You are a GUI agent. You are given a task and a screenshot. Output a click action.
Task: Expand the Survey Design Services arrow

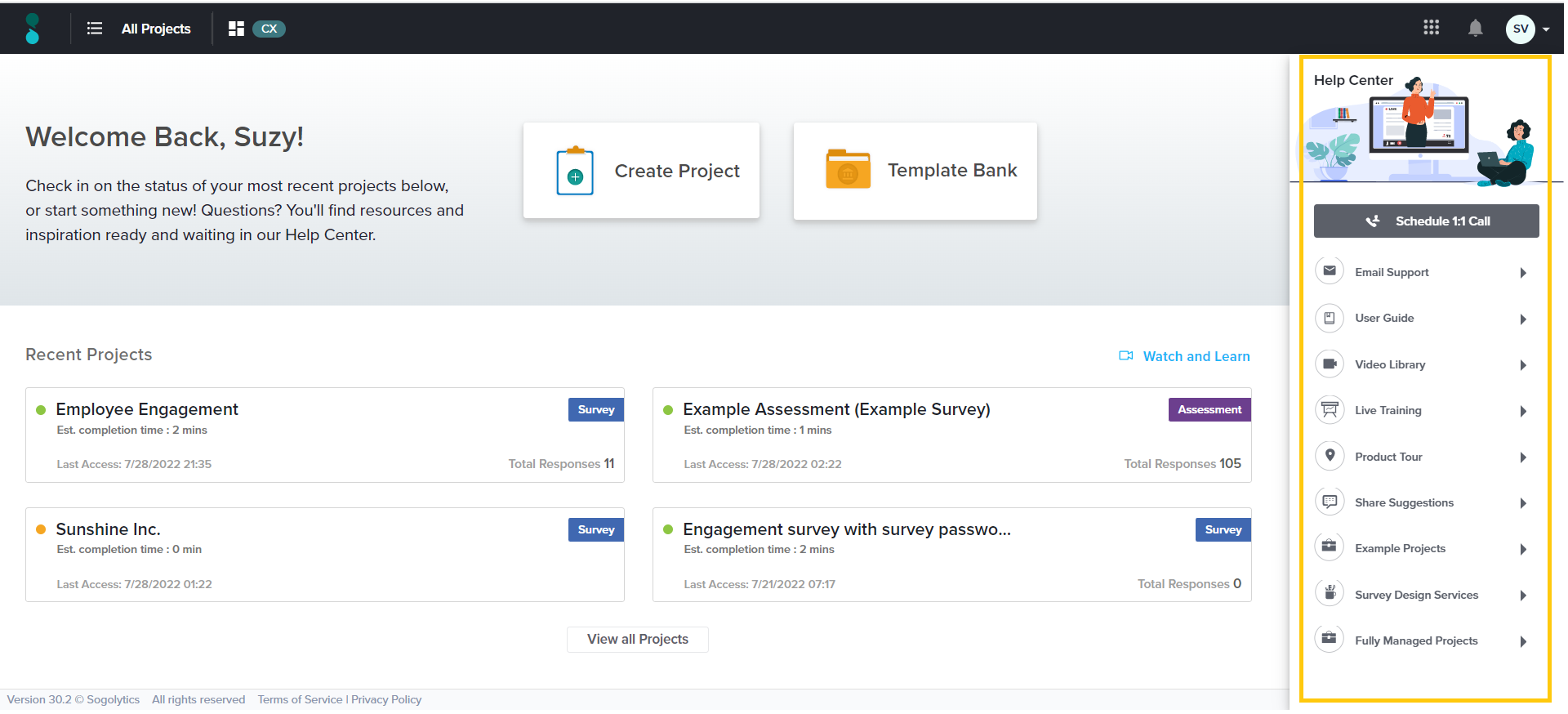[x=1523, y=596]
